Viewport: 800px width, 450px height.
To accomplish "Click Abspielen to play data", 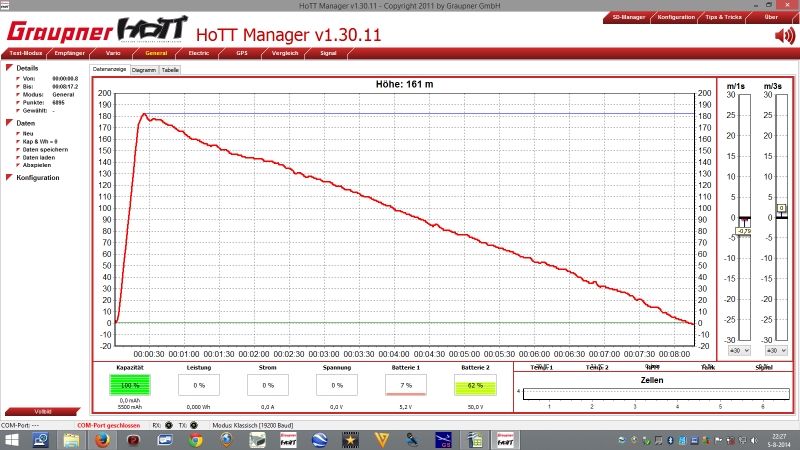I will coord(37,165).
